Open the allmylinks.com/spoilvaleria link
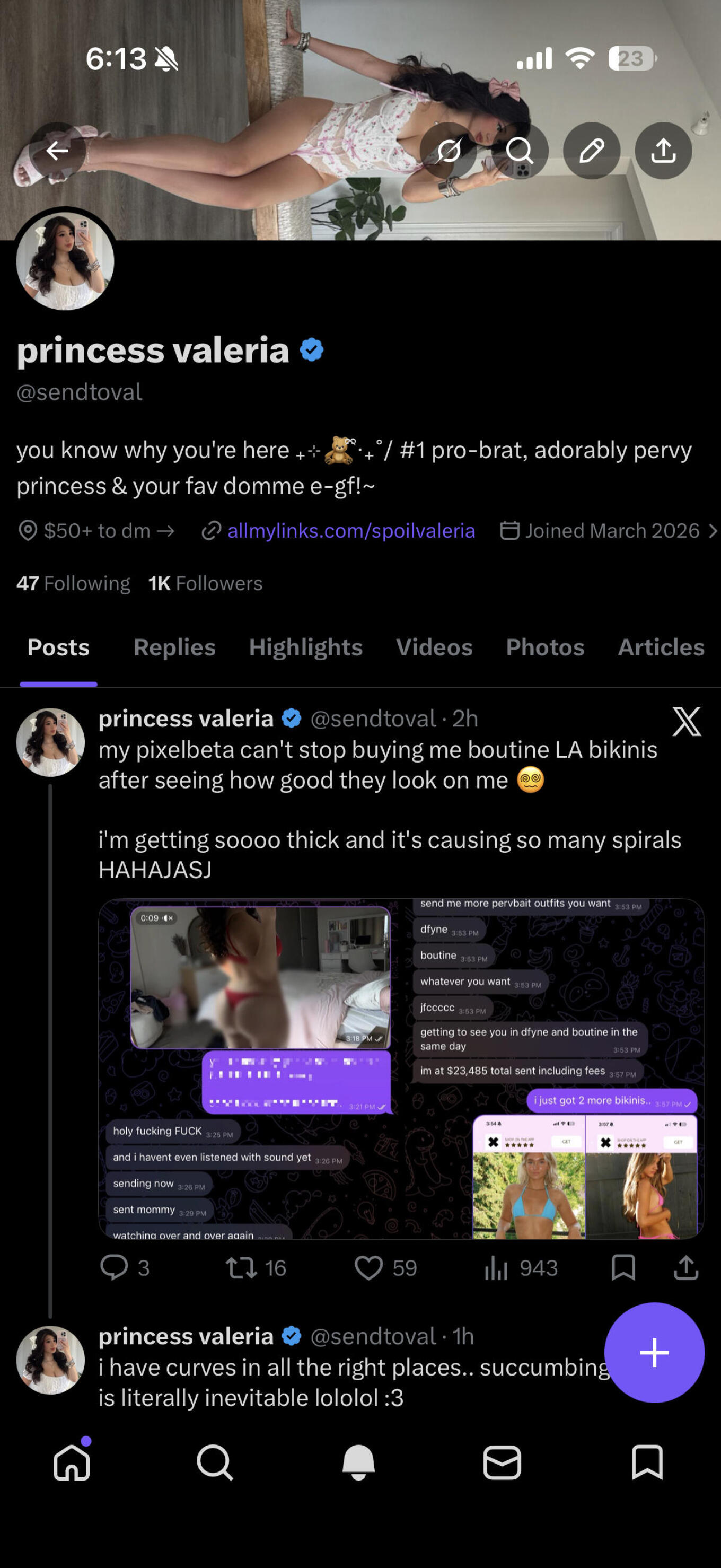721x1568 pixels. (x=350, y=531)
